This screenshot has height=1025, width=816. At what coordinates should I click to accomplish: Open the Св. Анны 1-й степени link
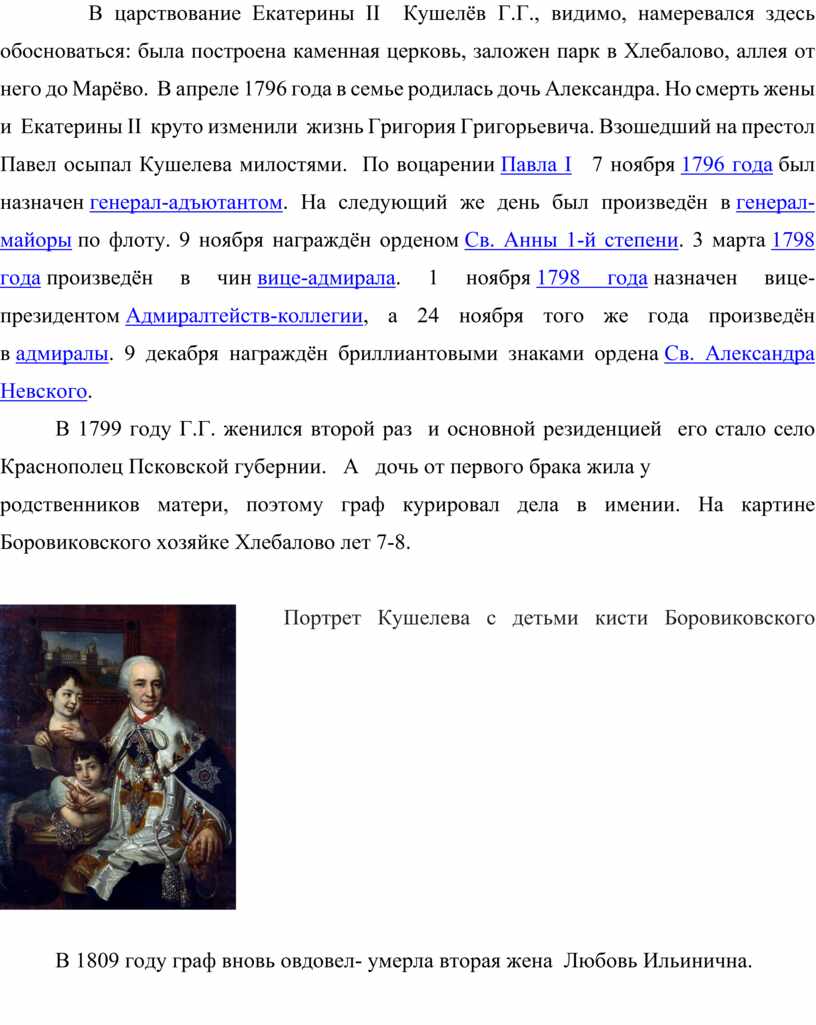tap(571, 241)
